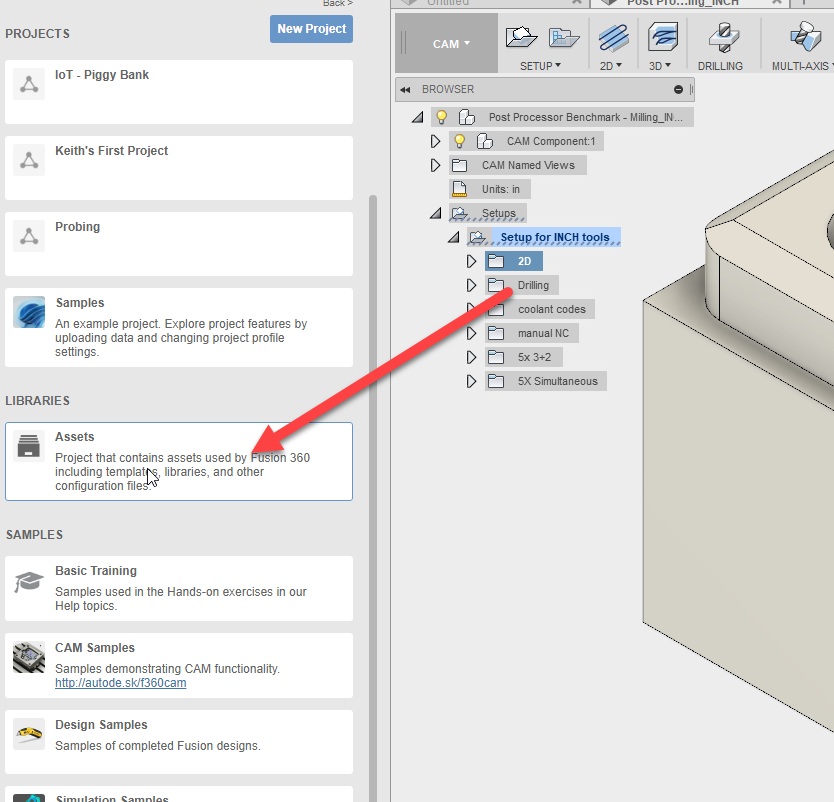Click the Browser panel minus options button
The image size is (834, 802).
[x=678, y=89]
